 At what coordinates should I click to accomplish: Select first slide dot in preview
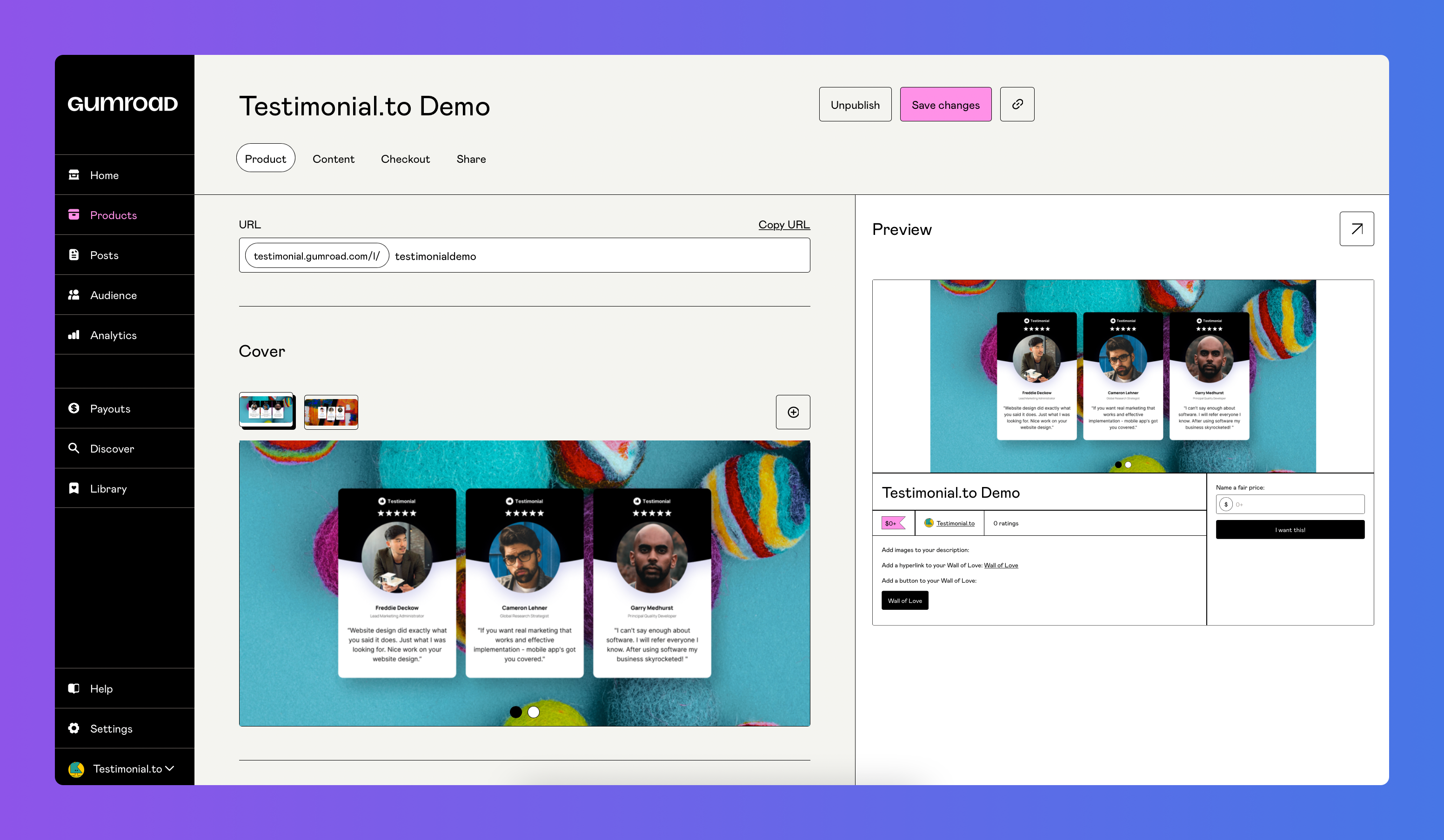pyautogui.click(x=1118, y=465)
